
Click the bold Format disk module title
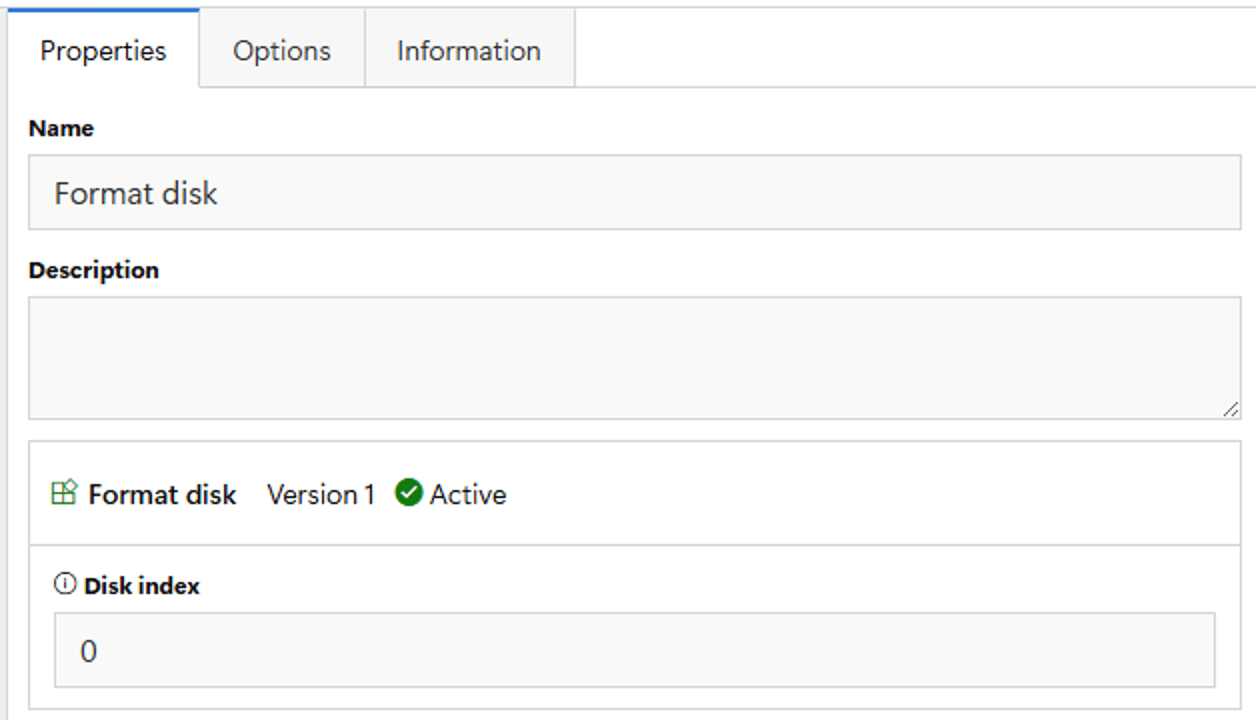pos(162,495)
